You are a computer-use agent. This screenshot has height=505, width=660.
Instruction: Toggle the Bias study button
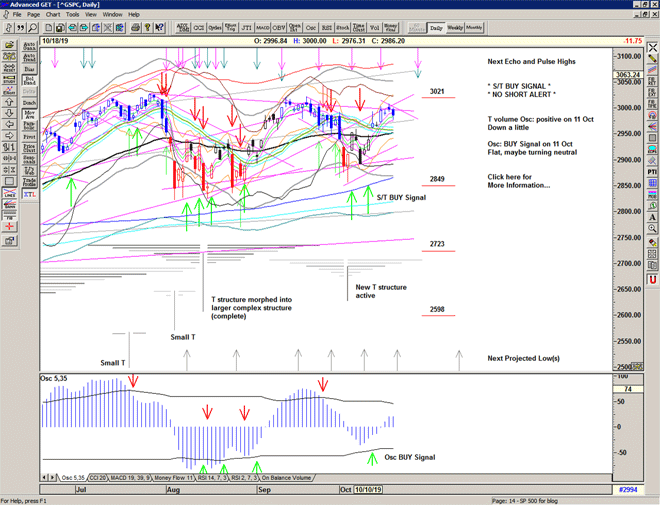tap(29, 69)
